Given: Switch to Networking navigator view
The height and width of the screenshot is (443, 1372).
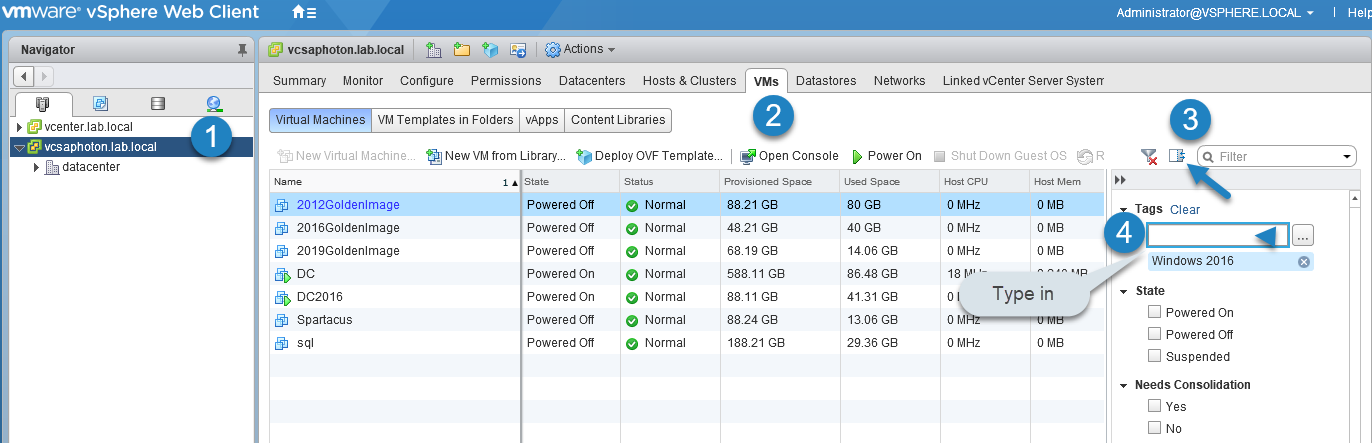Looking at the screenshot, I should [214, 103].
